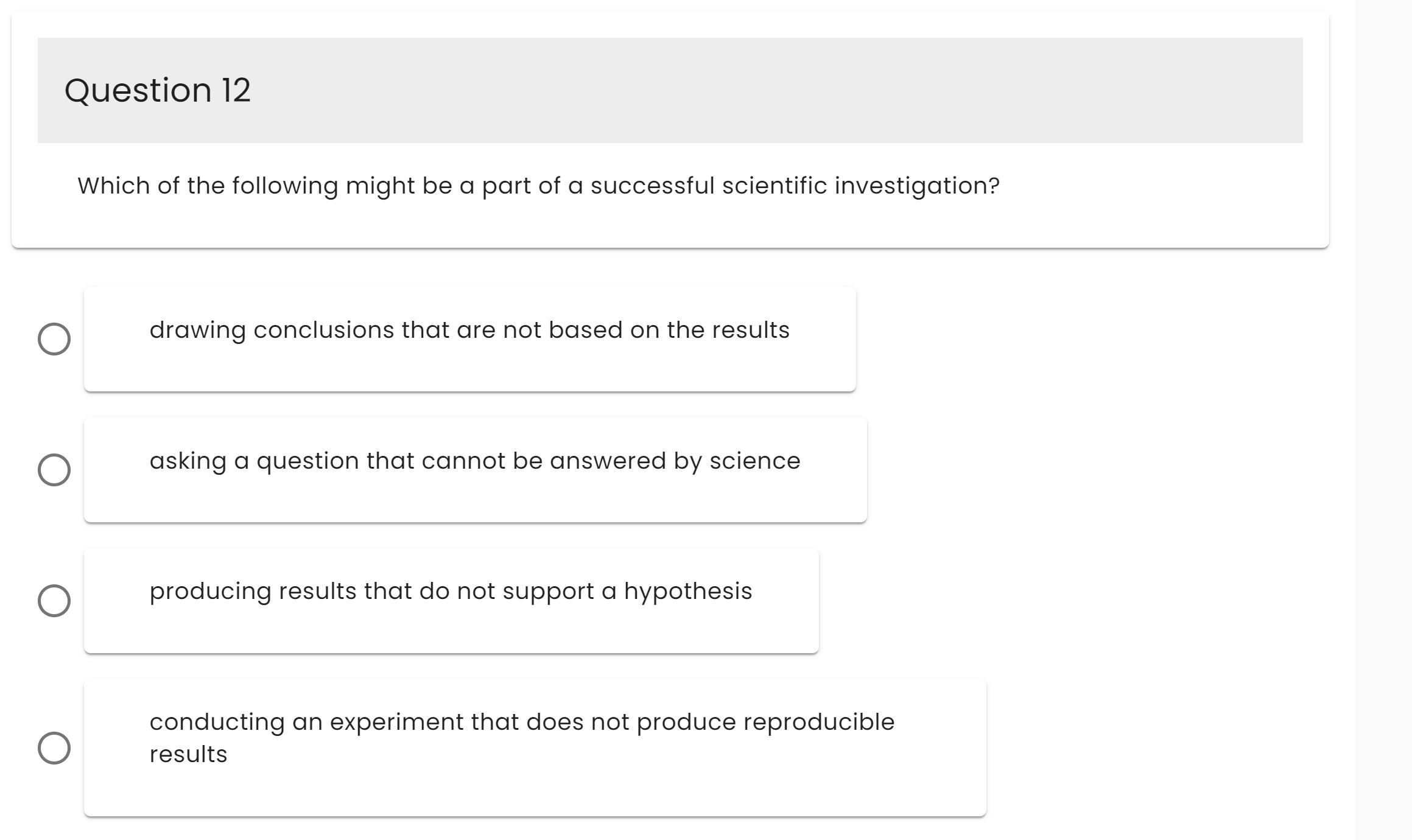Click the word 'reproducible' in the fourth option
Screen dimensions: 1412x840
click(x=819, y=722)
